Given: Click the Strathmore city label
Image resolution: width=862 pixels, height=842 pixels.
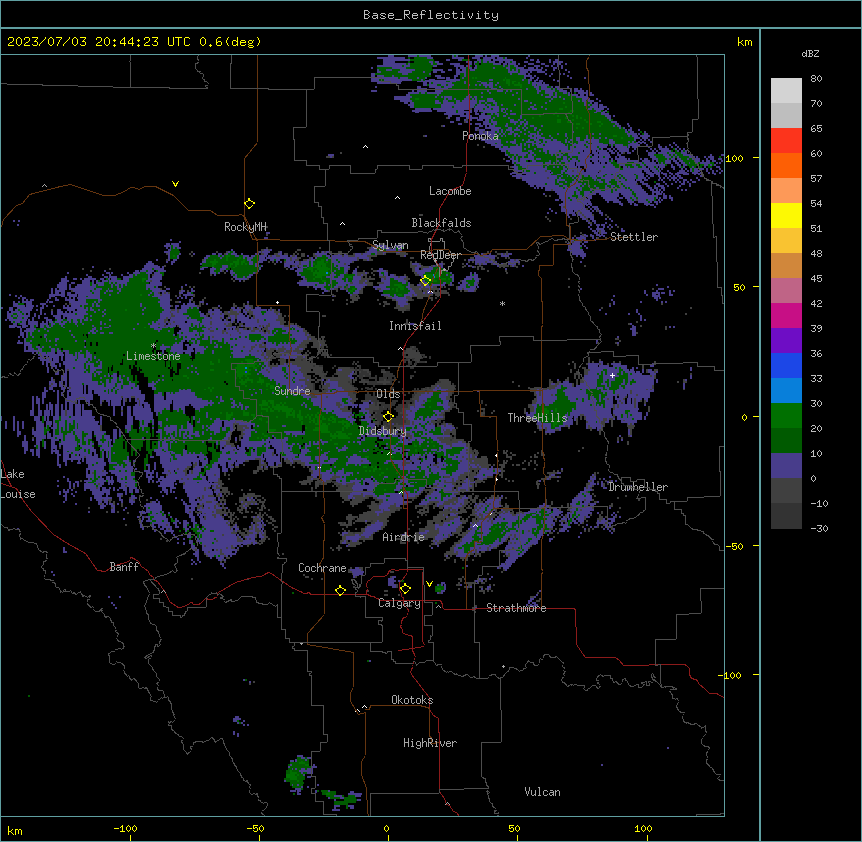Looking at the screenshot, I should tap(516, 608).
